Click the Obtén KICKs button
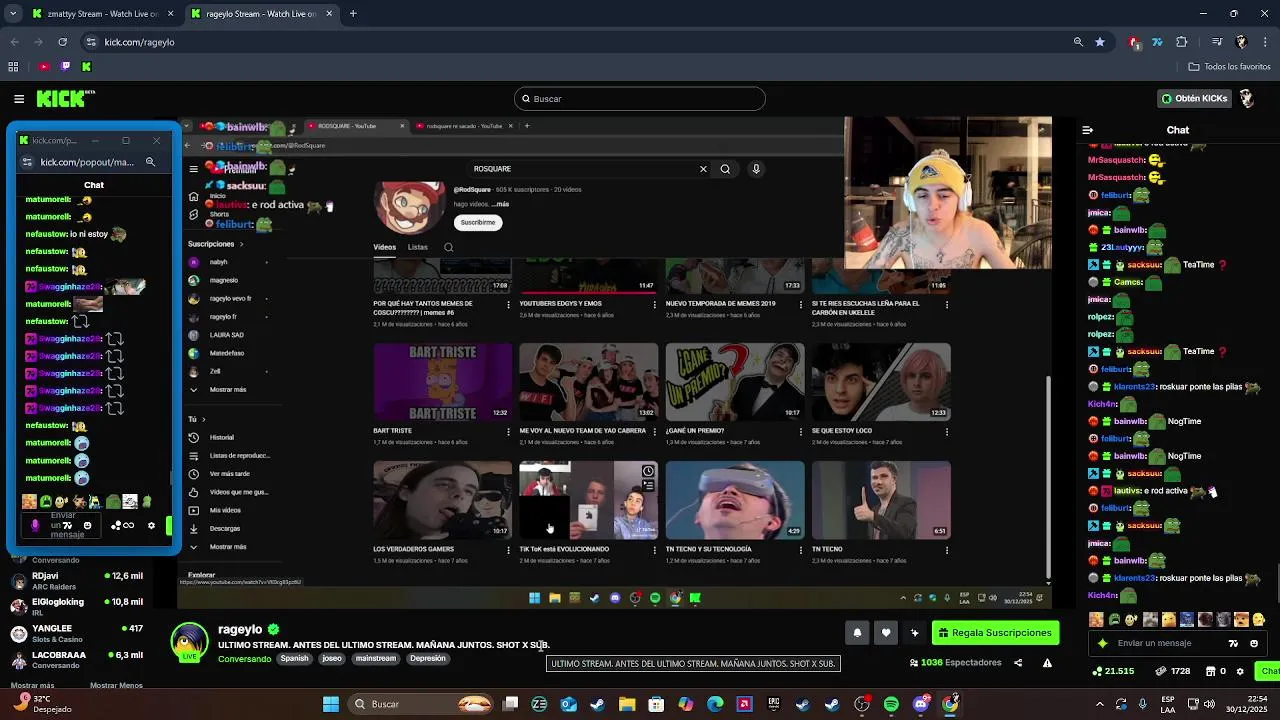Viewport: 1280px width, 720px height. point(1194,98)
